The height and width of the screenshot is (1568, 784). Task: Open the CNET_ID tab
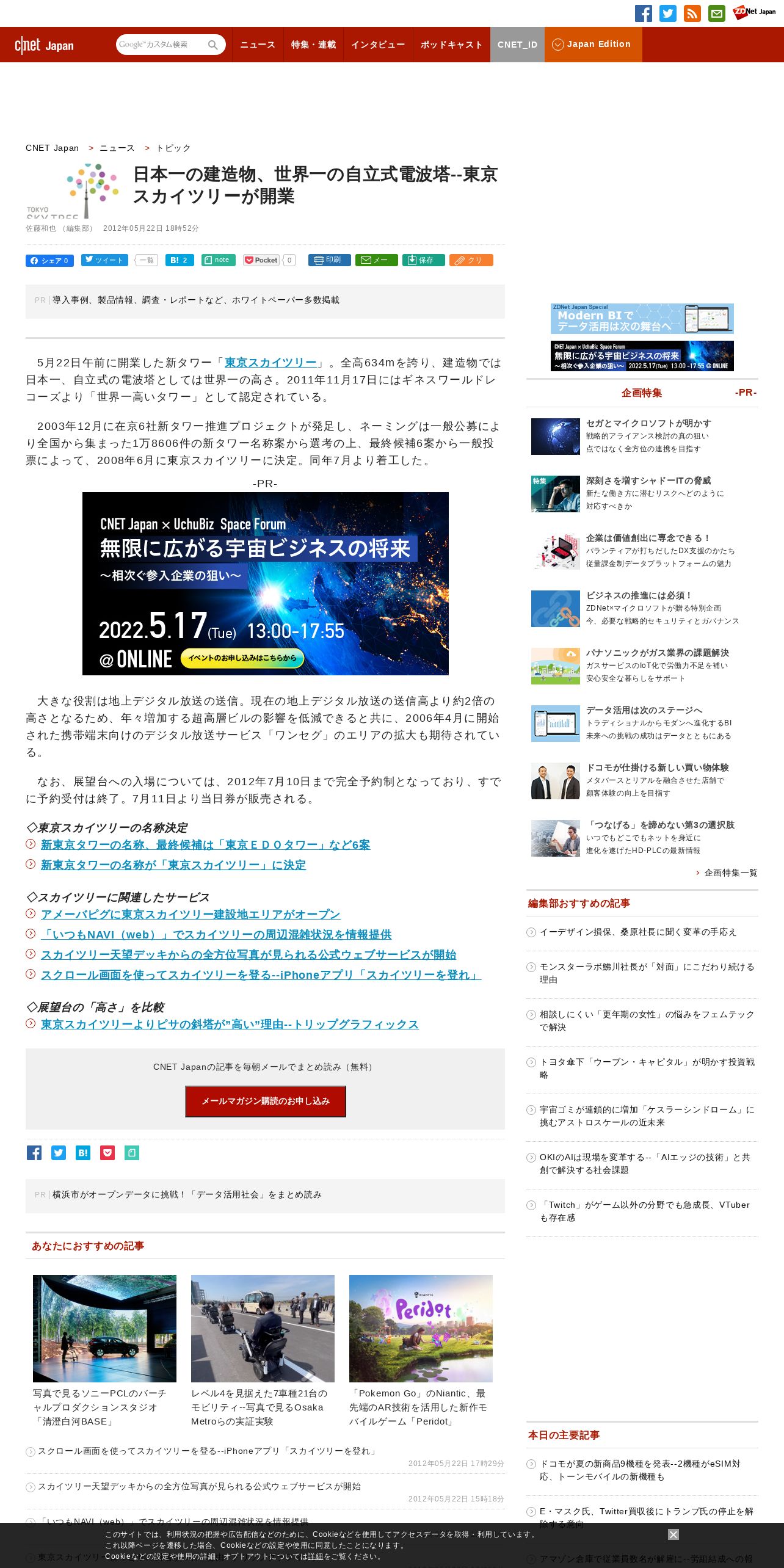(x=517, y=45)
